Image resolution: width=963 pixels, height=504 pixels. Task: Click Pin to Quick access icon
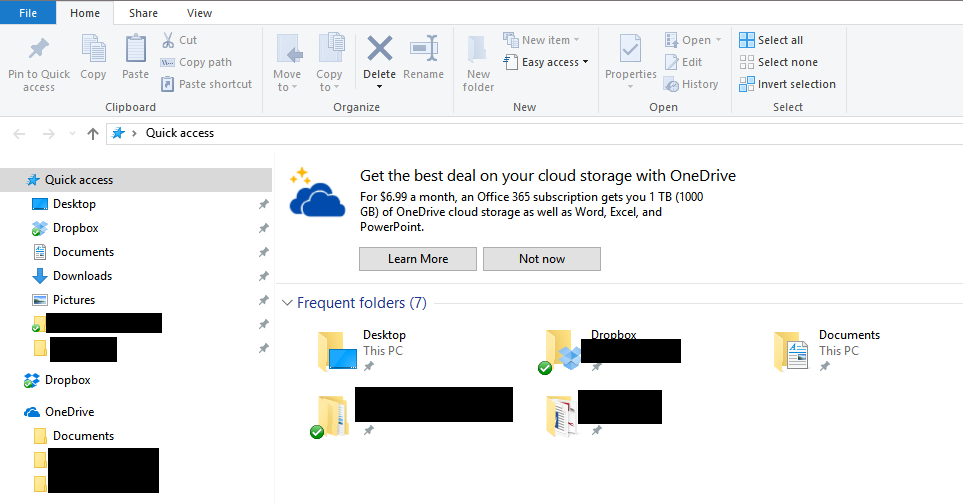[x=39, y=49]
